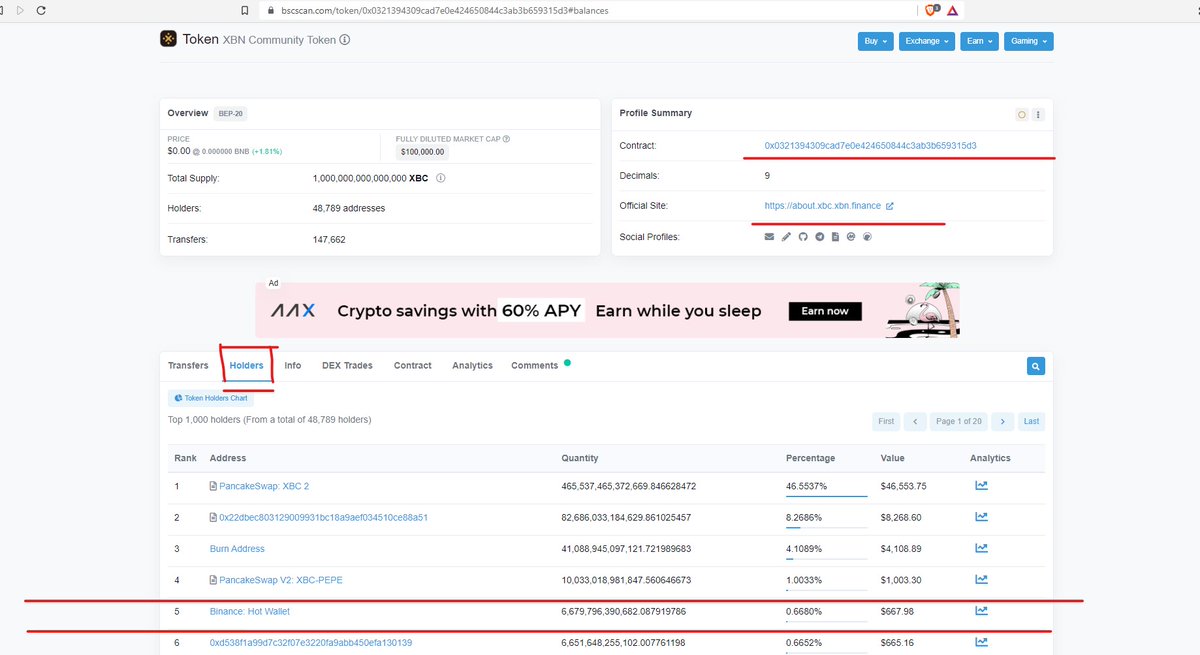This screenshot has width=1200, height=655.
Task: Click the First page button
Action: click(886, 421)
